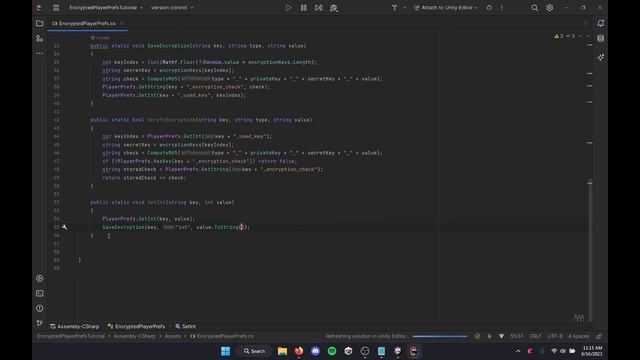Open the EncryptedPlayerPrefsTutorial project dropdown
Image resolution: width=640 pixels, height=360 pixels.
click(x=106, y=8)
